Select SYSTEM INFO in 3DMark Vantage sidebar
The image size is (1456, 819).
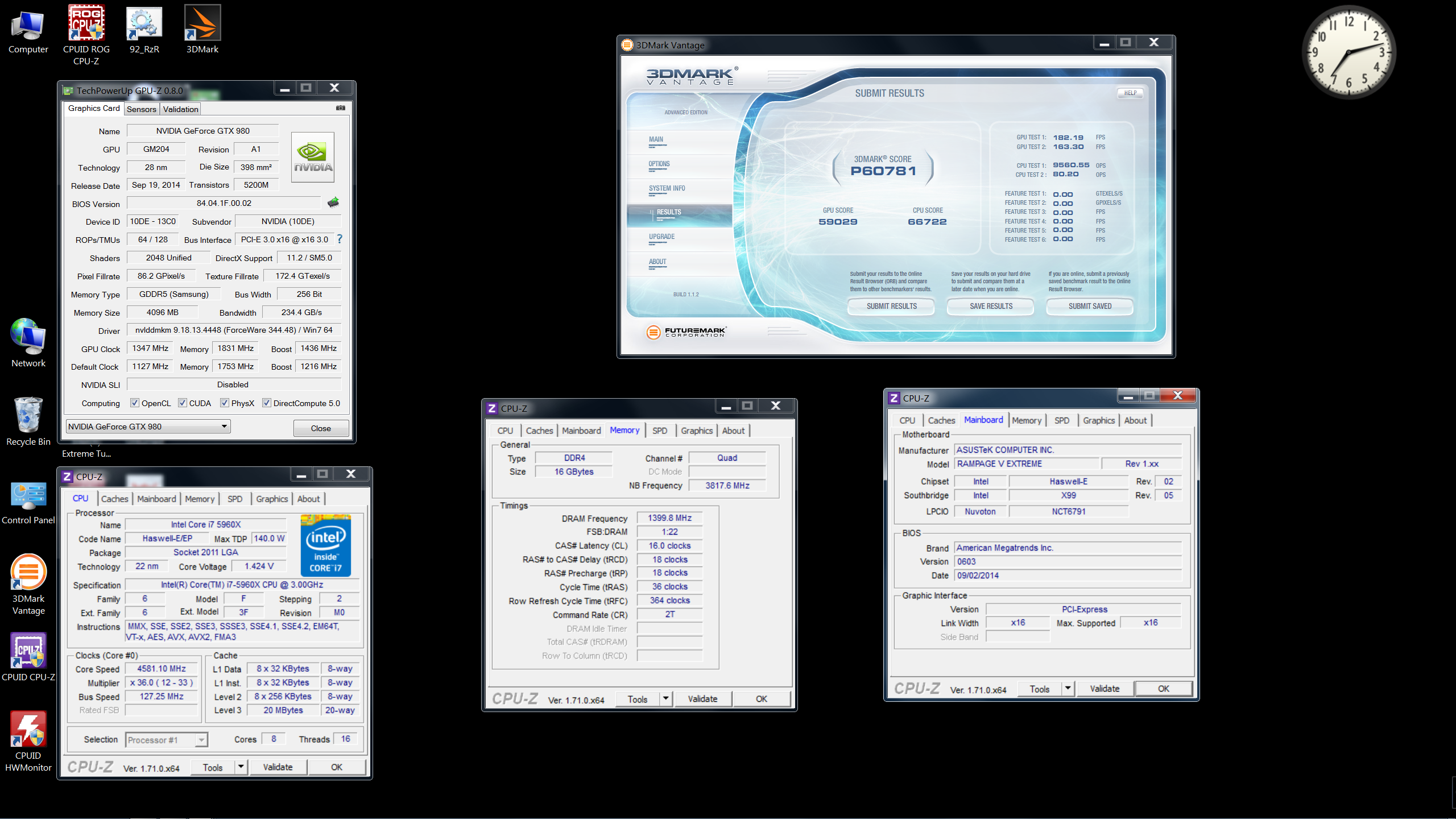point(680,191)
